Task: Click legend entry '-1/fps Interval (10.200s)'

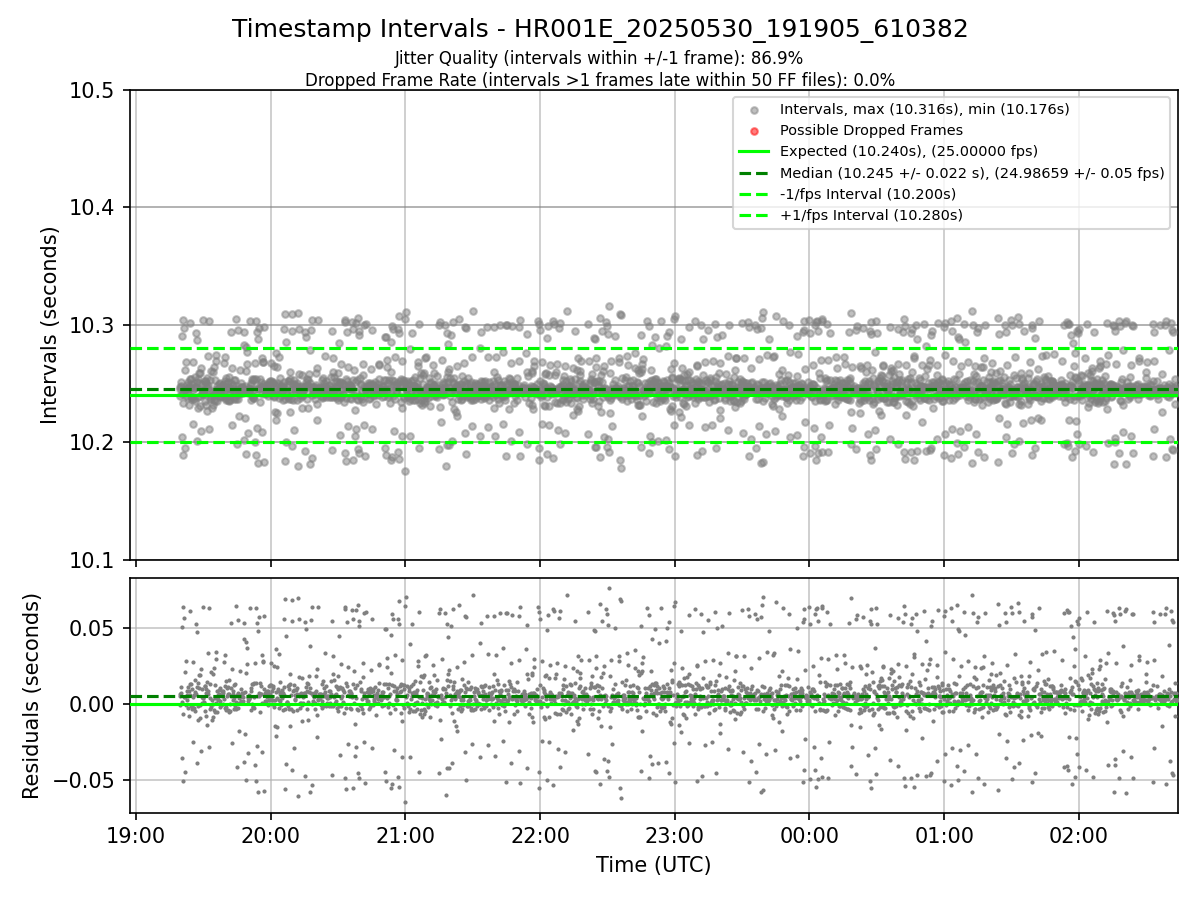Action: [x=868, y=194]
